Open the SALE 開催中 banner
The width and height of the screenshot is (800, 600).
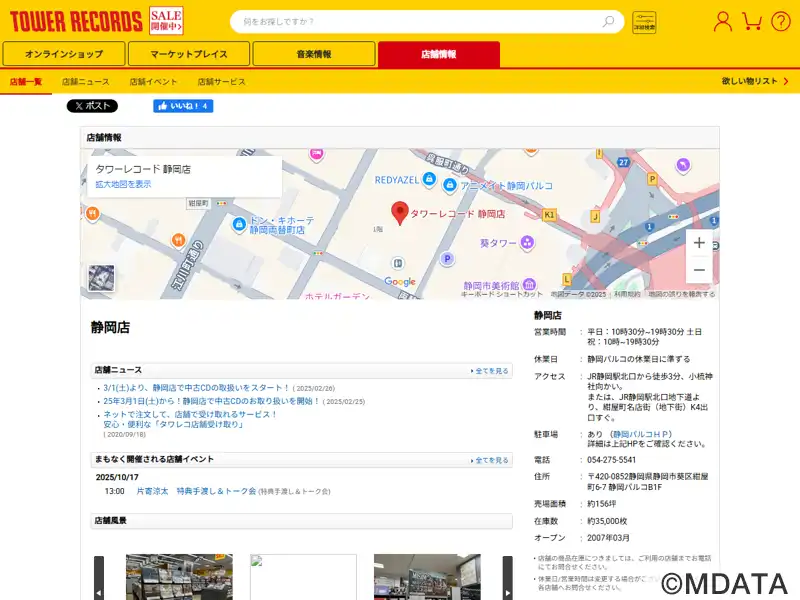point(166,21)
